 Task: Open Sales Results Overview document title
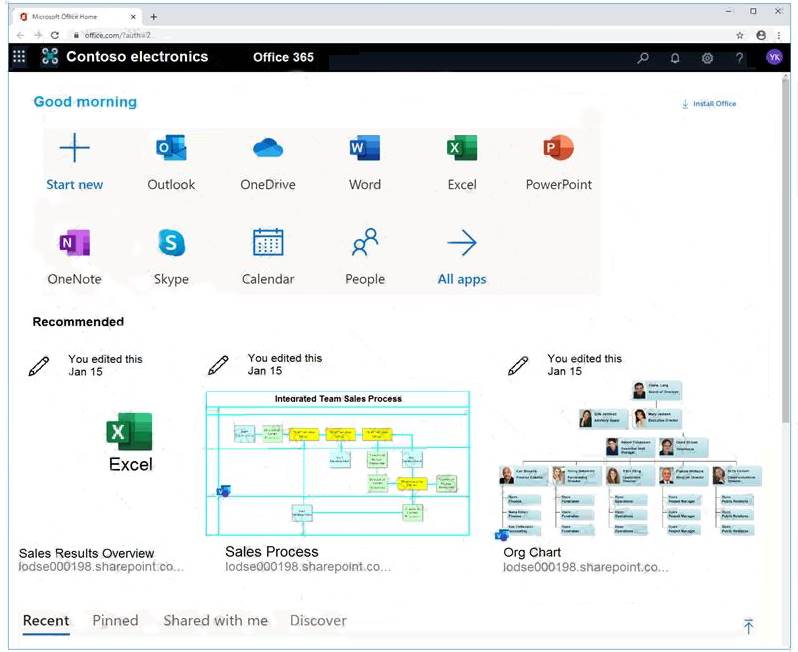[87, 553]
